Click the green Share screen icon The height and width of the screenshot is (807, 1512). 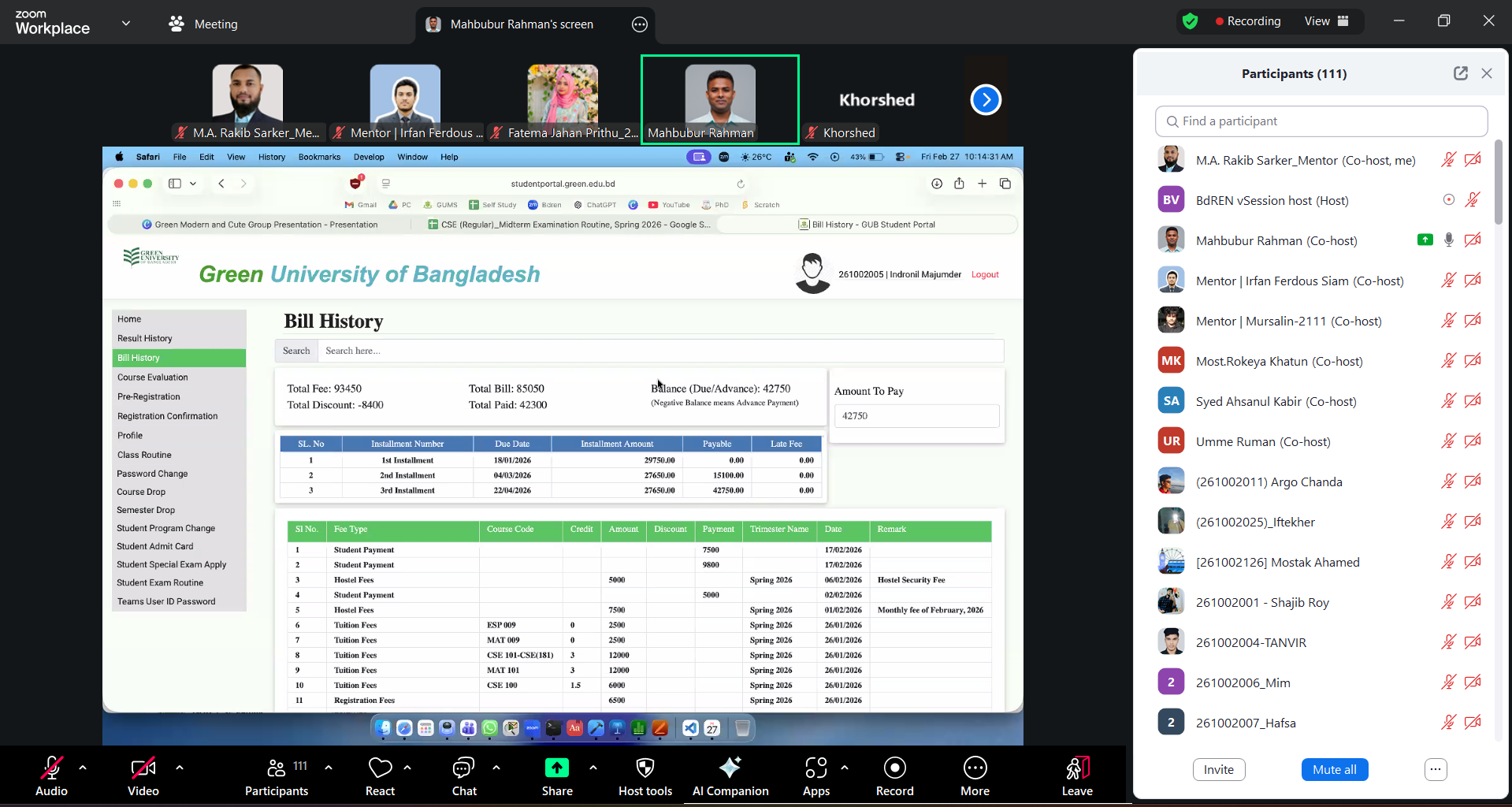click(x=556, y=768)
